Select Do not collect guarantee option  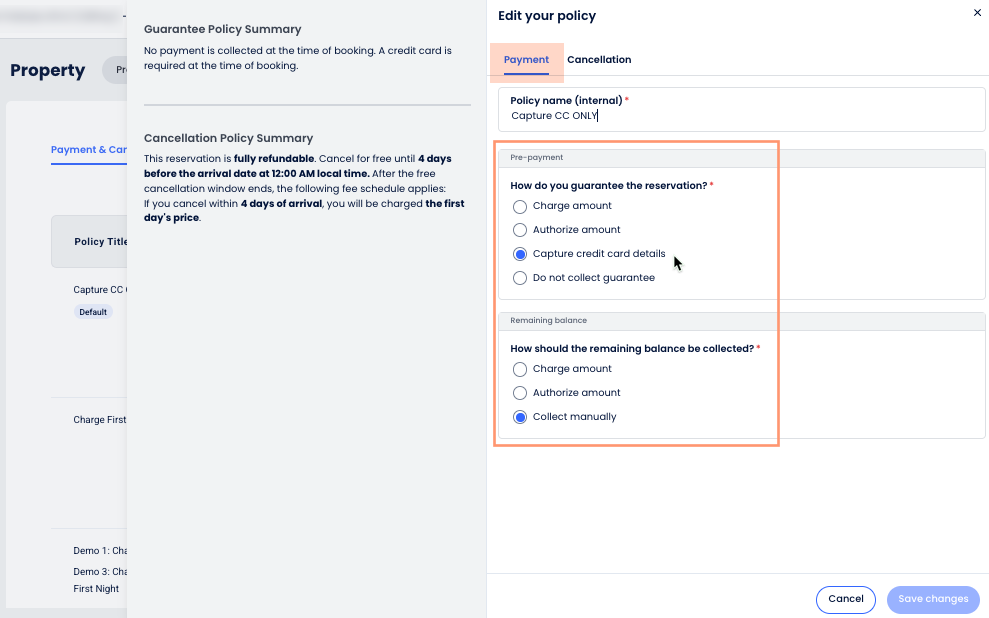pos(520,278)
